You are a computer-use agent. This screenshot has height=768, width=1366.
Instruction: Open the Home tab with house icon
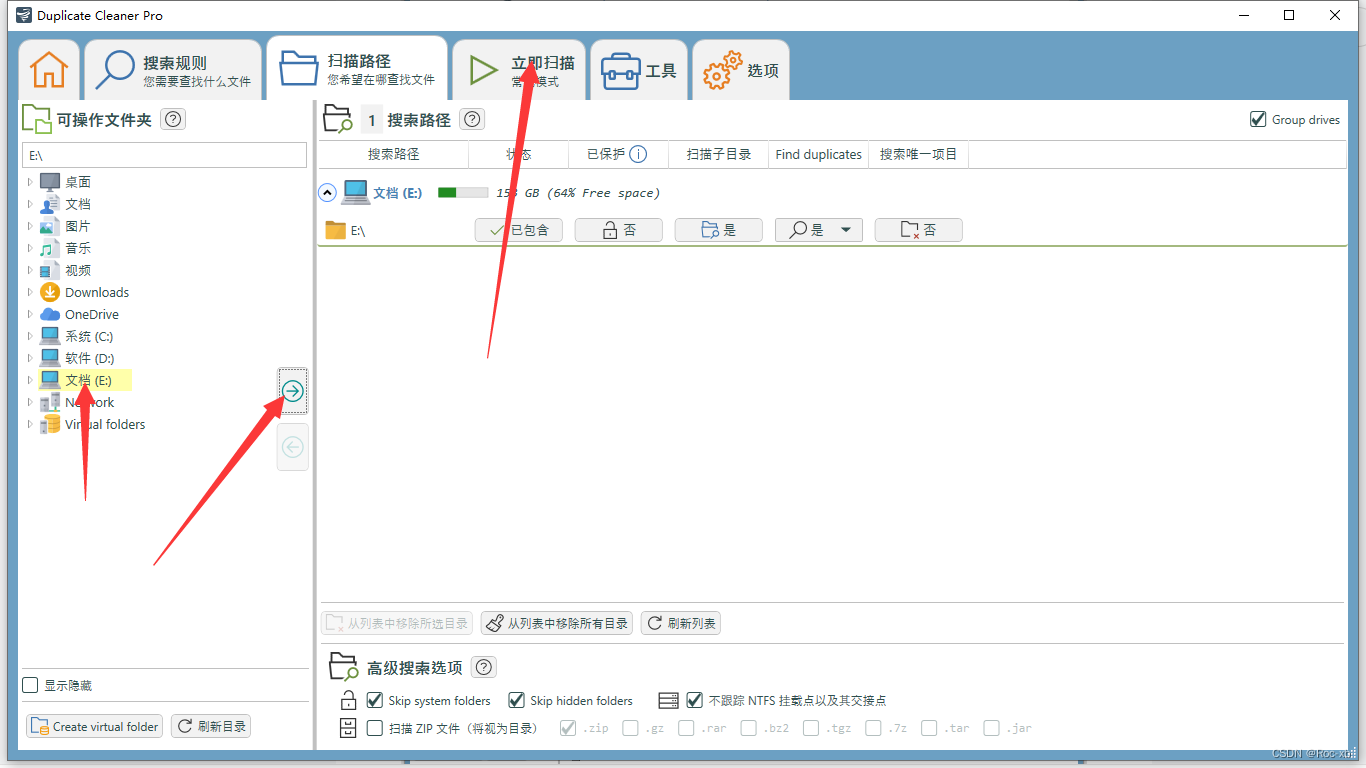pyautogui.click(x=49, y=69)
